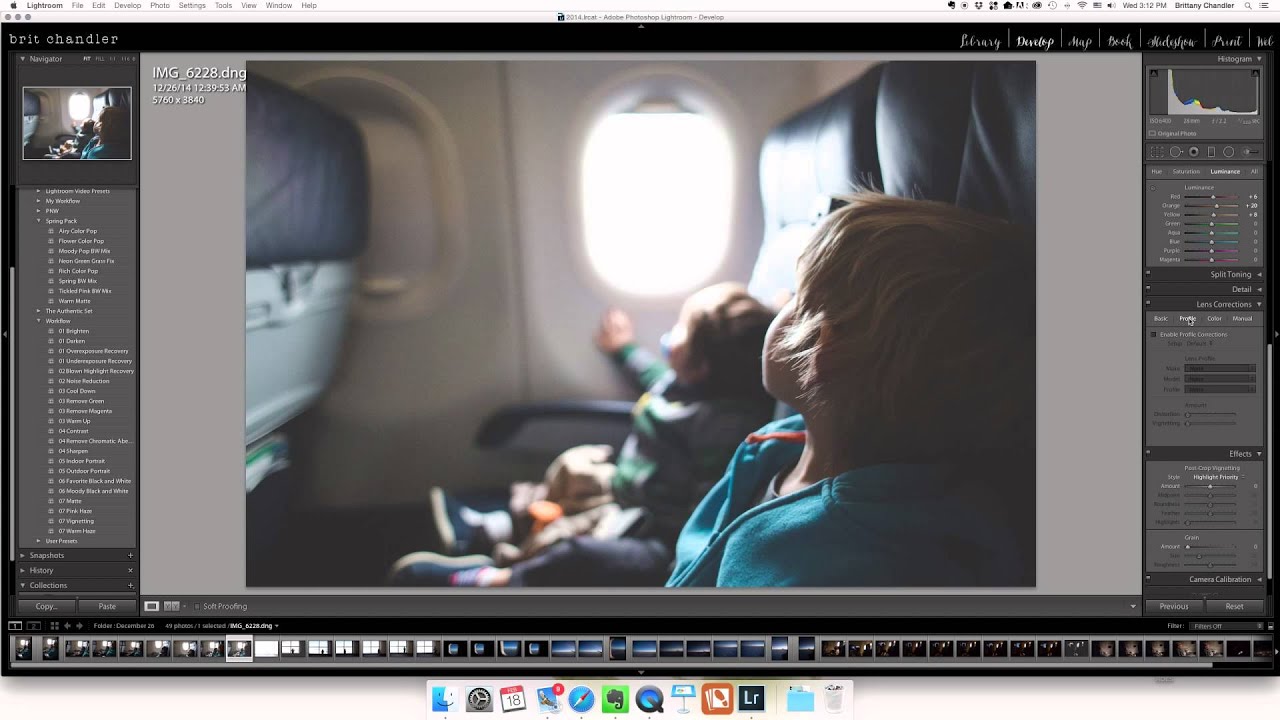Select the Spot Removal tool
Viewport: 1280px width, 720px height.
click(x=1176, y=152)
